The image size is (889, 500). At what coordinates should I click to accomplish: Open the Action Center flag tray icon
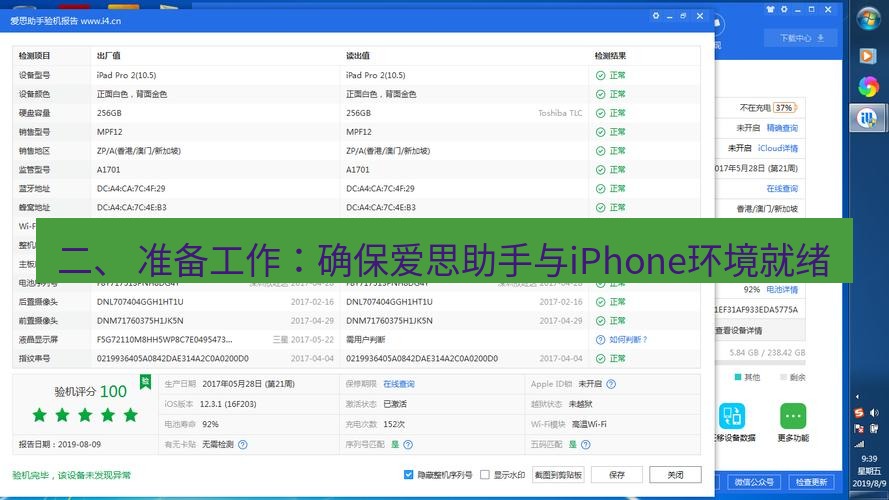pyautogui.click(x=860, y=429)
